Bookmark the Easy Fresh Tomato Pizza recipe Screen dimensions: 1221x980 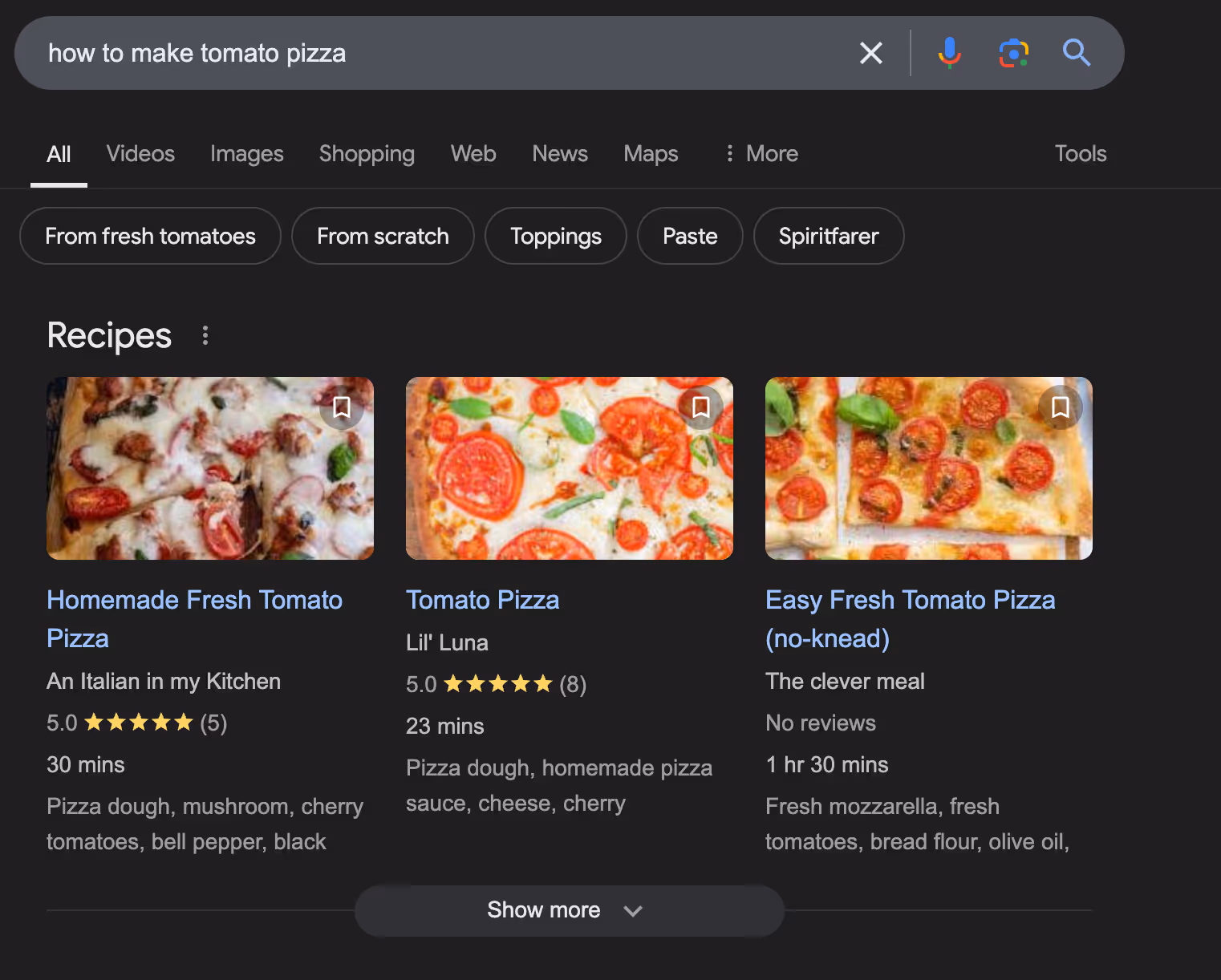point(1061,407)
